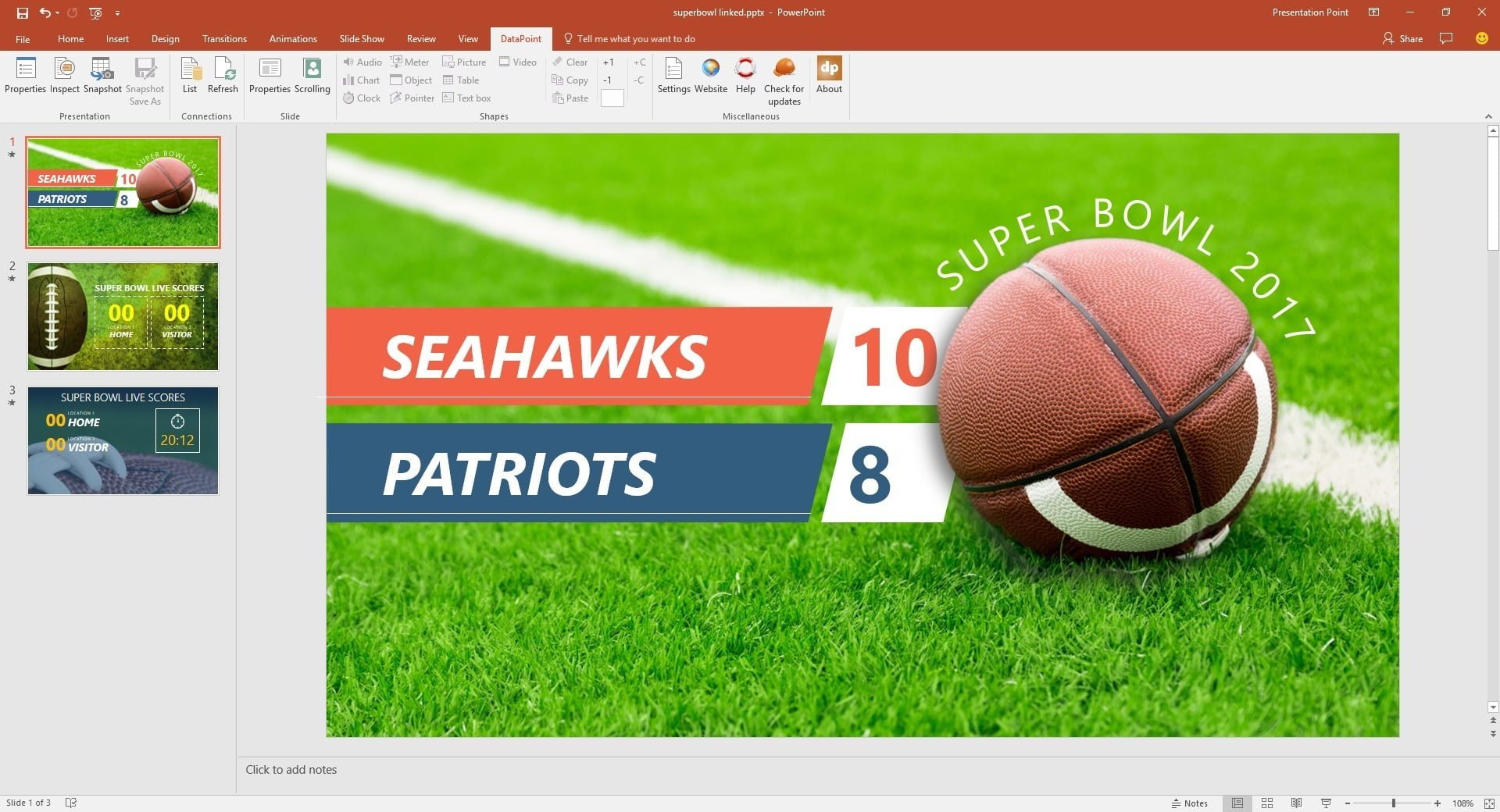
Task: Switch to Slide Sorter view
Action: [1267, 803]
